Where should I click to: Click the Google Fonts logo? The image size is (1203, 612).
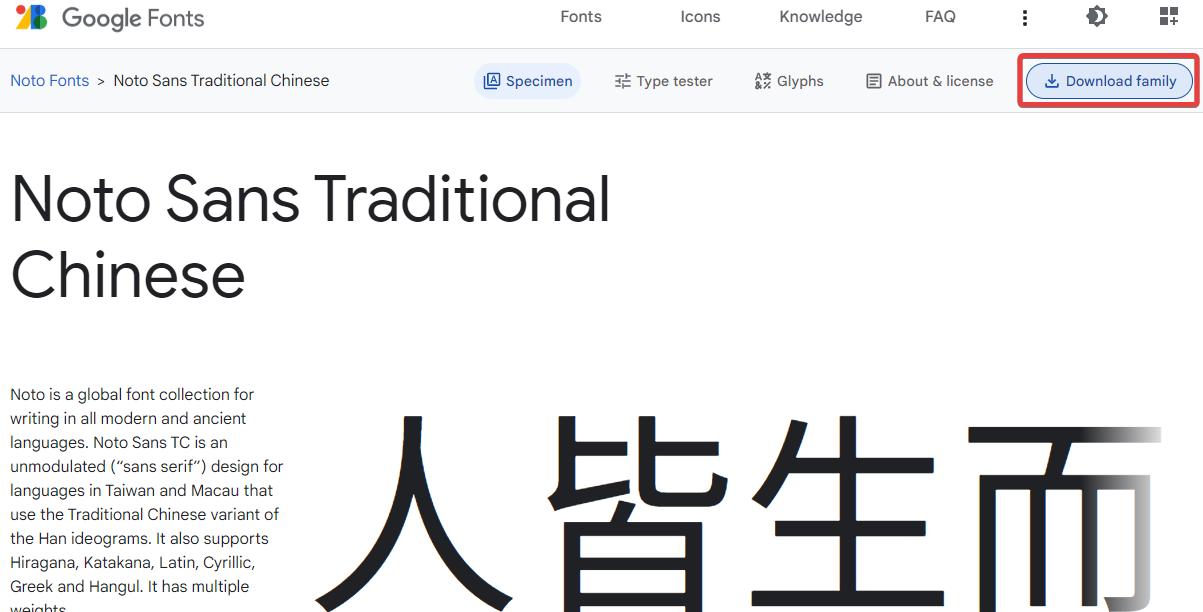(x=110, y=18)
